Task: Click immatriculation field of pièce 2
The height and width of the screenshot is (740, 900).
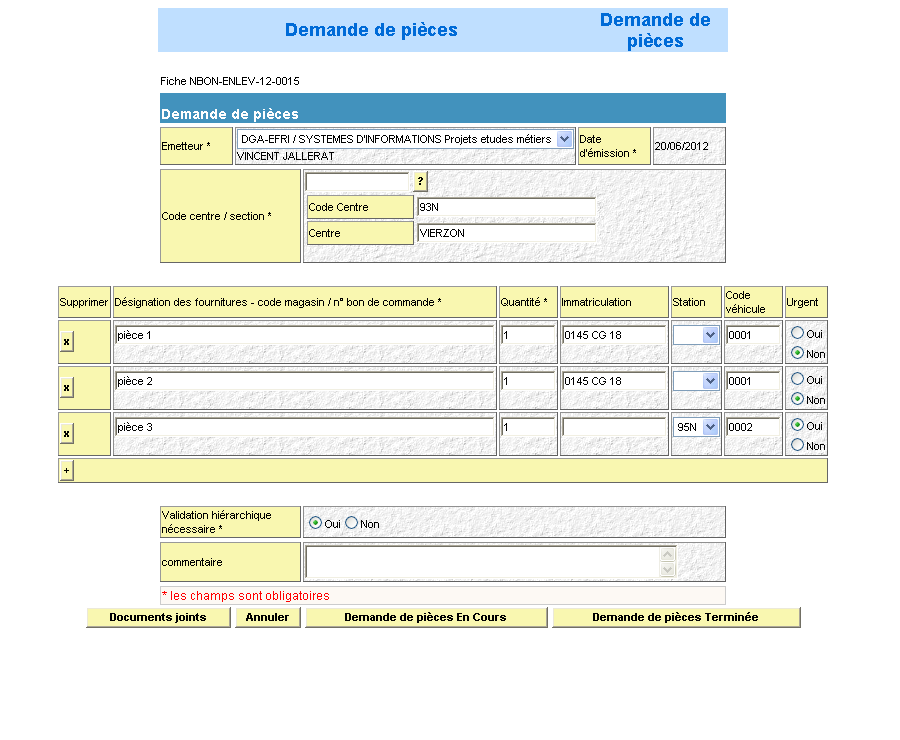Action: point(614,381)
